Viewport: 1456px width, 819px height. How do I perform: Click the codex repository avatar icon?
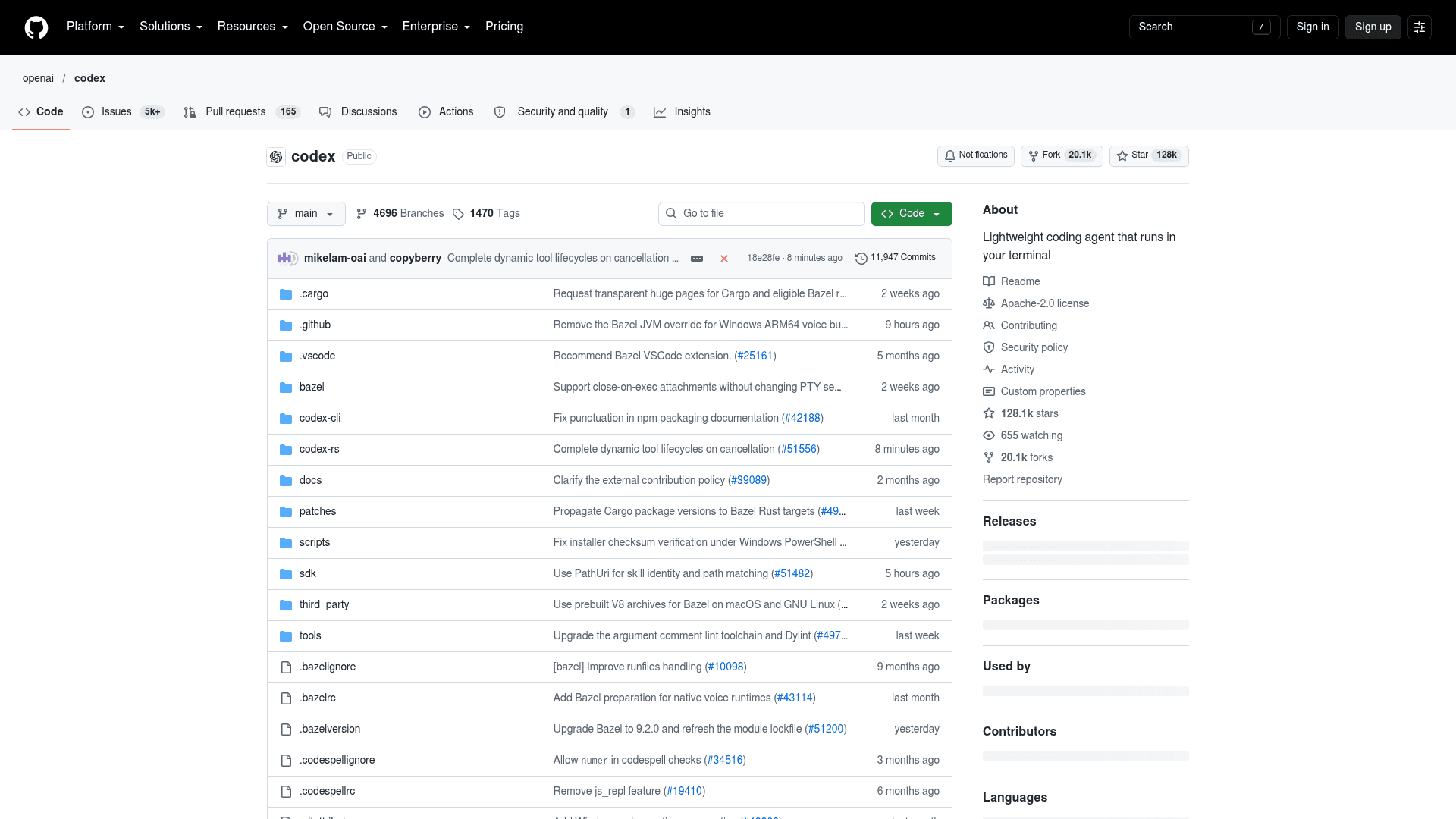tap(276, 157)
